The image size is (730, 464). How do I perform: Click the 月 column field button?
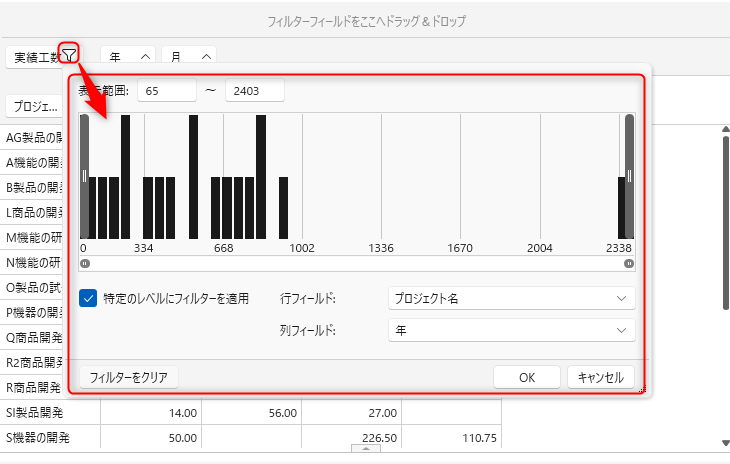click(188, 57)
